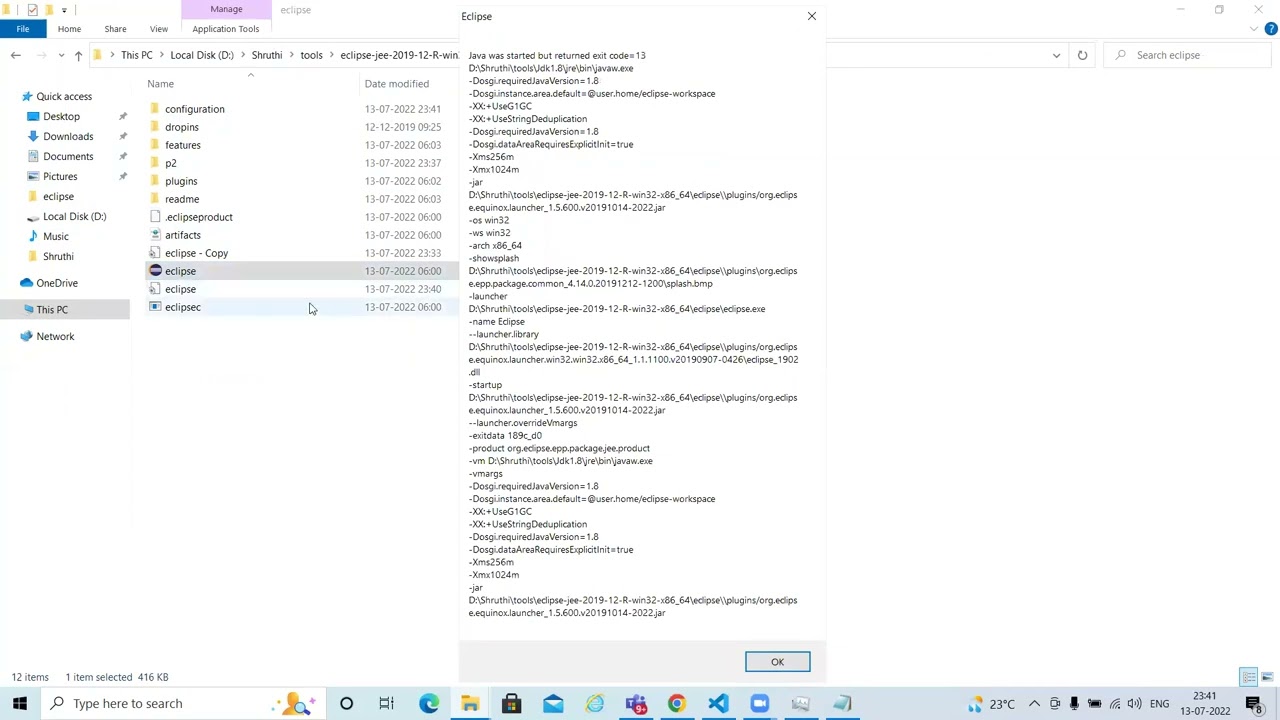The width and height of the screenshot is (1280, 720).
Task: Select the p2 folder
Action: click(171, 163)
